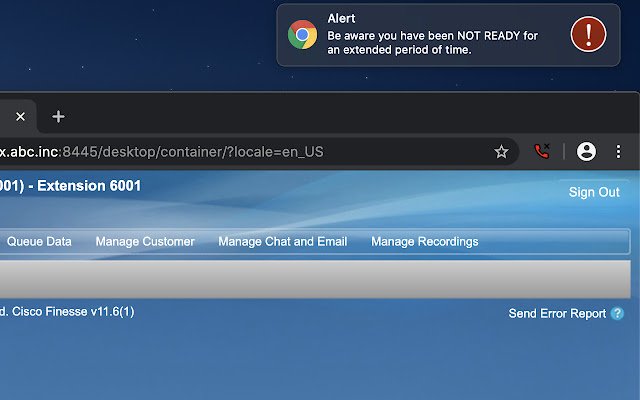Select the Manage Chat and Email tab
The image size is (640, 400).
coord(282,242)
